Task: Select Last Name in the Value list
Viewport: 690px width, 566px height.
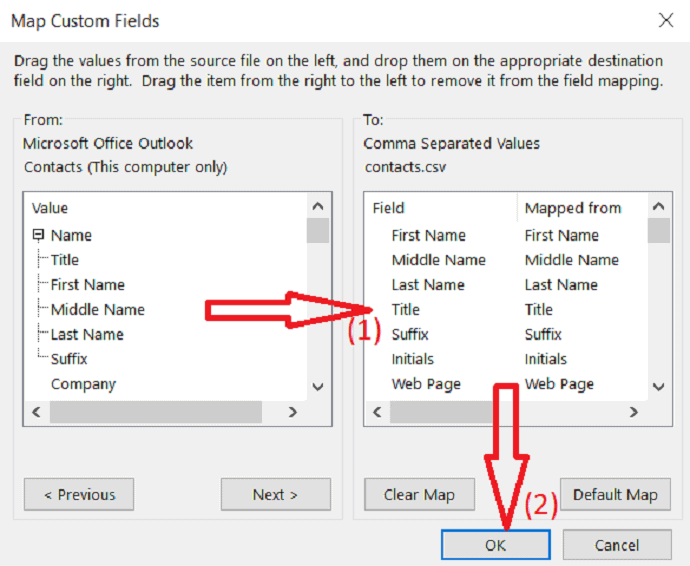Action: click(87, 334)
